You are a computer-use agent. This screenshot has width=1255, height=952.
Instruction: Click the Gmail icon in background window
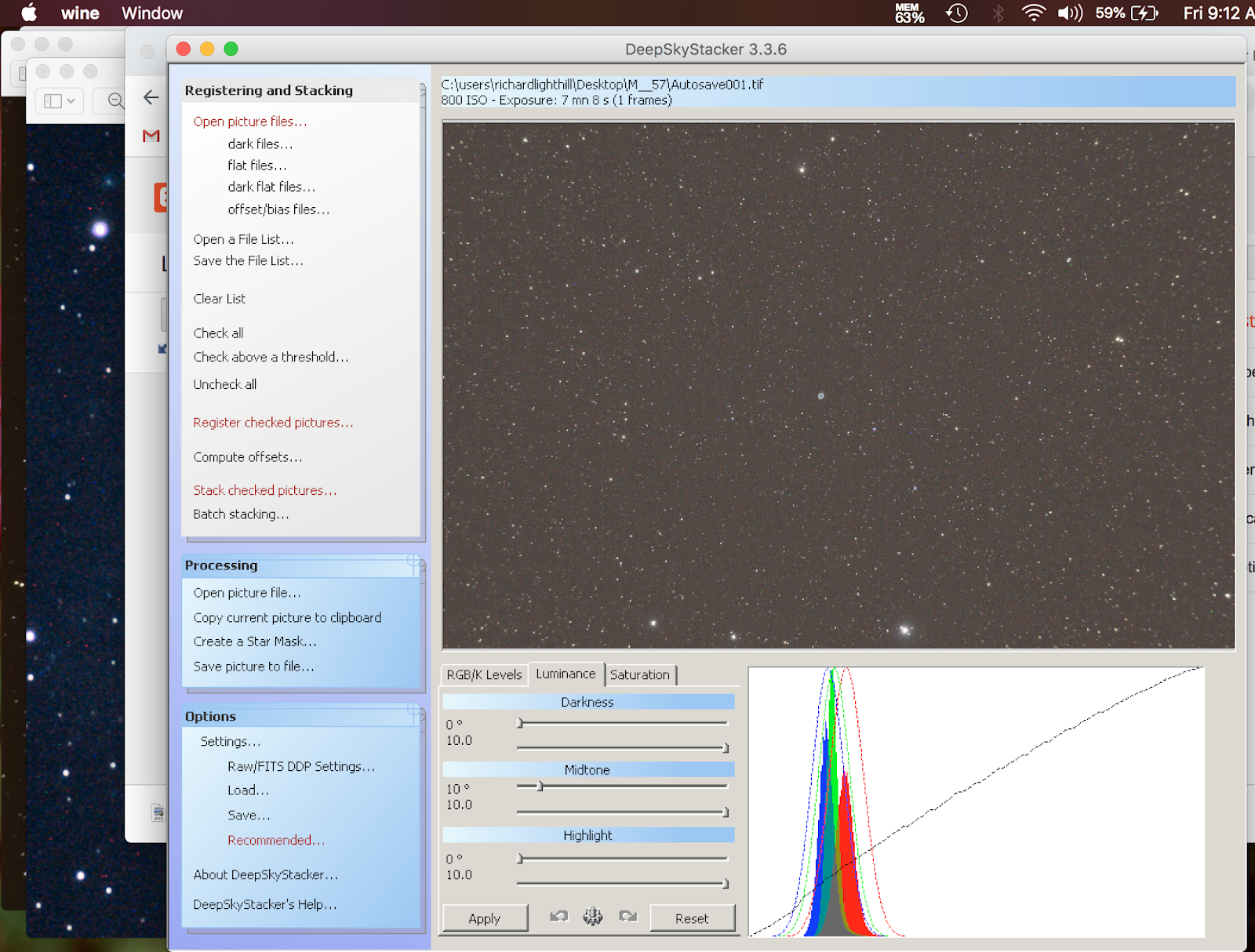coord(151,136)
